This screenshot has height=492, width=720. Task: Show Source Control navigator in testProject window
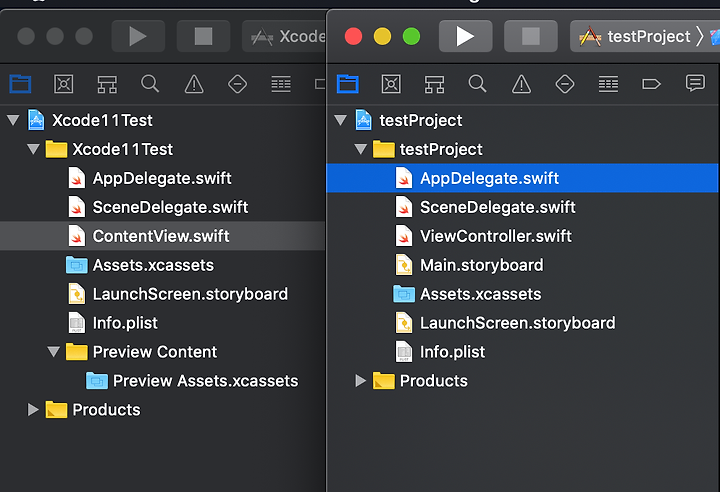click(391, 84)
